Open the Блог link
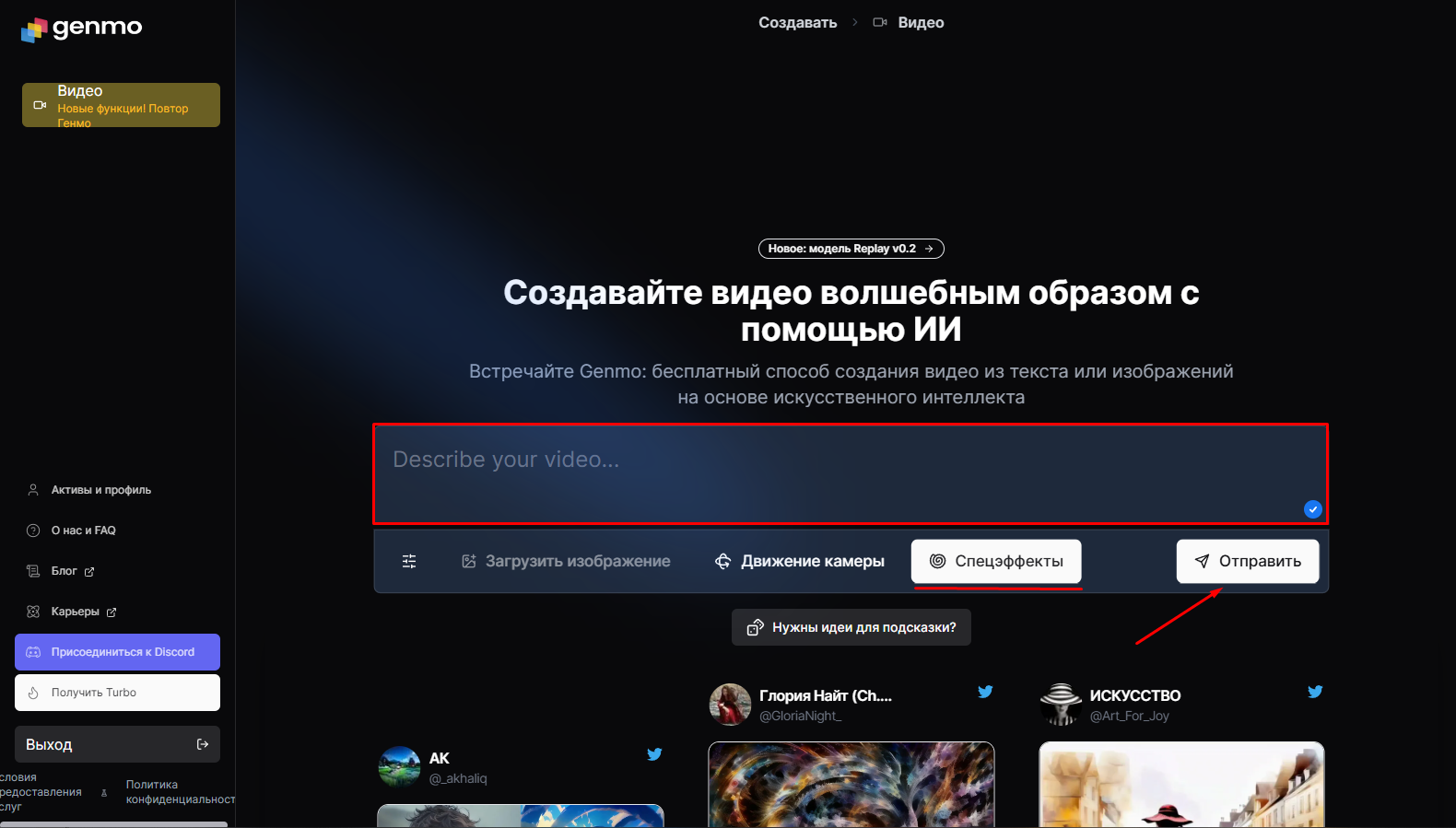 [64, 571]
